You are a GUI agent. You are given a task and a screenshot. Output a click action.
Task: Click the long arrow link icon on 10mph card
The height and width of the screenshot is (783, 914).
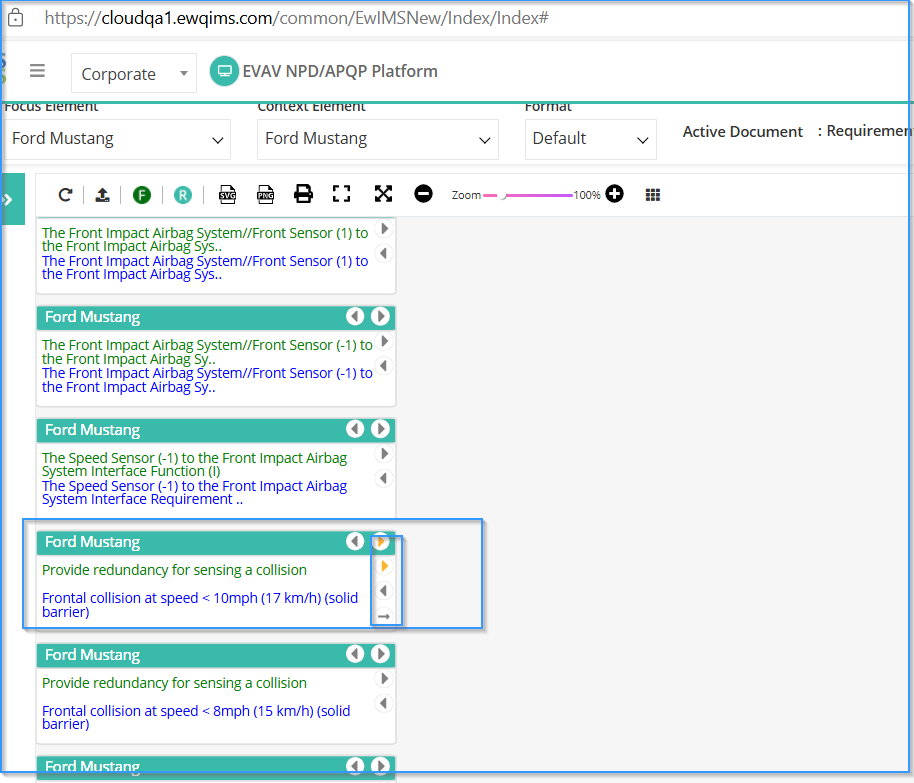click(x=384, y=616)
